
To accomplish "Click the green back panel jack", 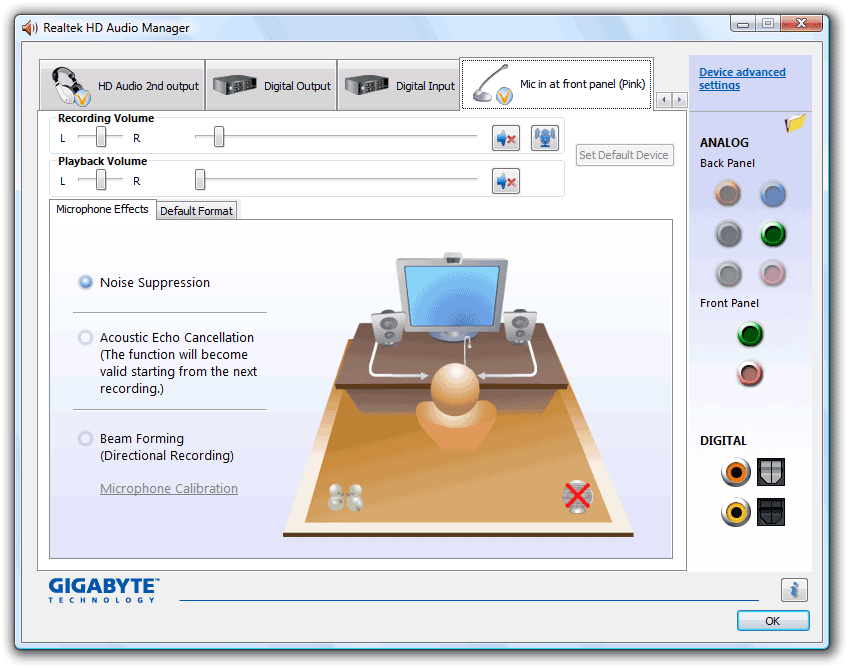I will 773,234.
